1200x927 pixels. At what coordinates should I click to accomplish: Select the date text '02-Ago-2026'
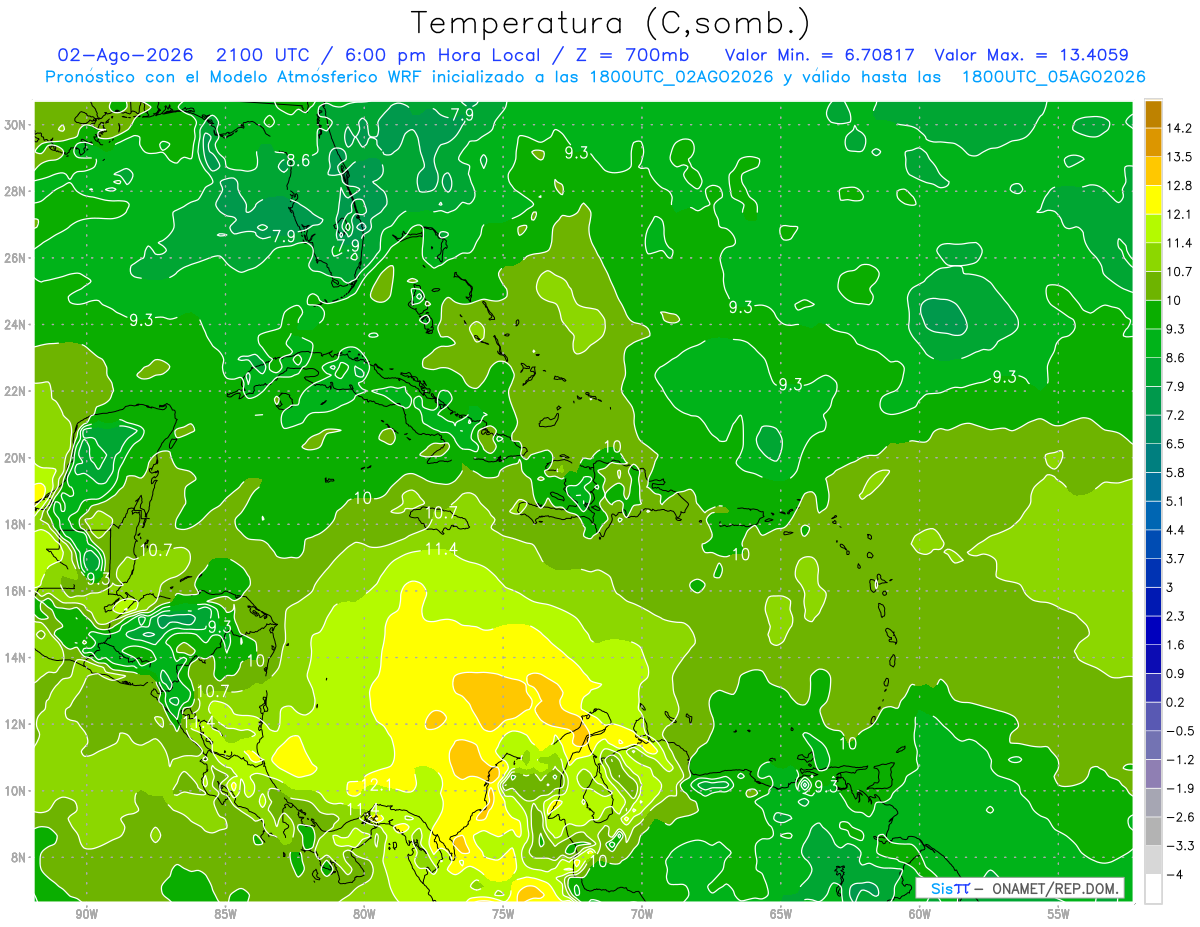click(x=124, y=55)
